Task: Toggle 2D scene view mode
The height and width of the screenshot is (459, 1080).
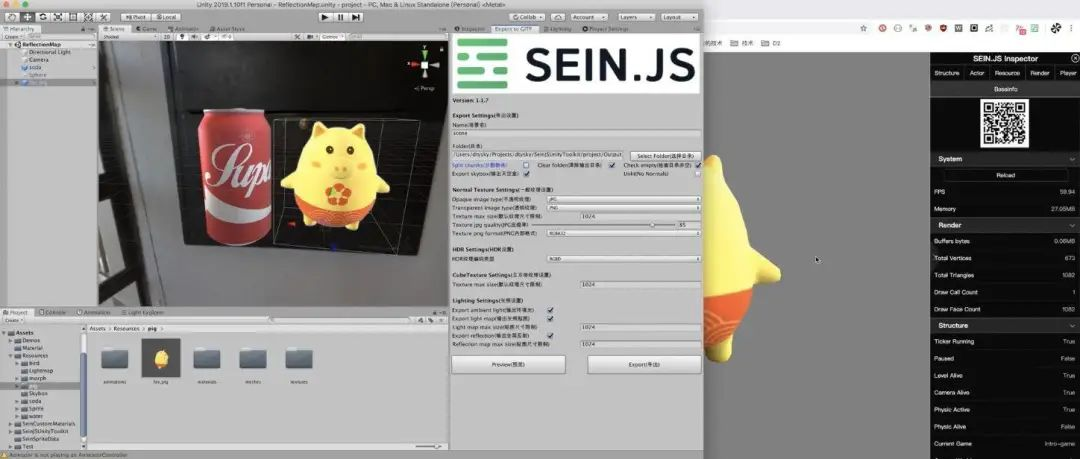Action: pyautogui.click(x=167, y=37)
